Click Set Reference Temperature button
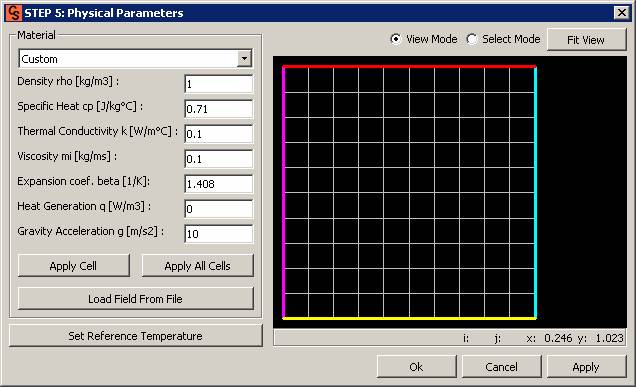This screenshot has width=636, height=387. pos(135,335)
